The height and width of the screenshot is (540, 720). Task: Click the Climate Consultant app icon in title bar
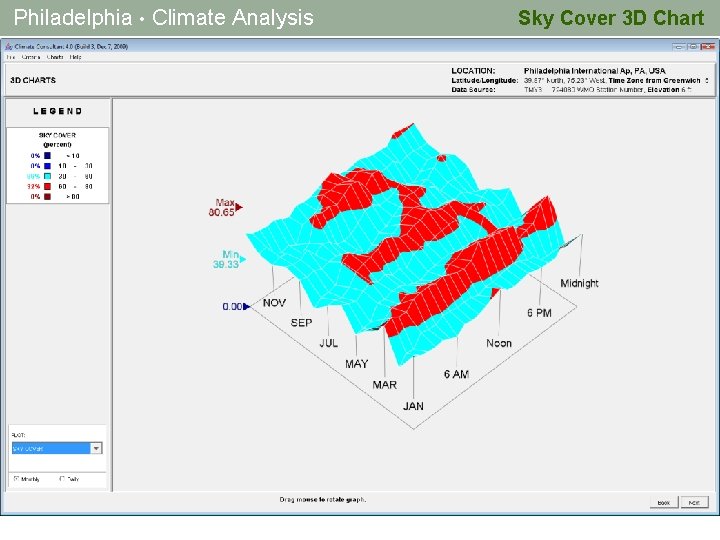pyautogui.click(x=9, y=46)
